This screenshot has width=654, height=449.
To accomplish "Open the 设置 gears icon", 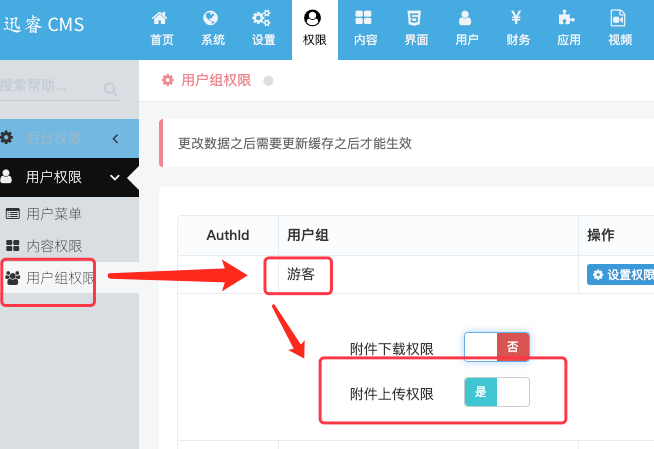I will 262,18.
